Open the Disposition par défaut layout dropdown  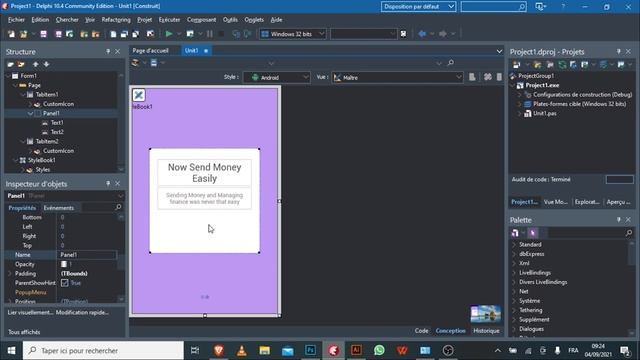coord(418,7)
